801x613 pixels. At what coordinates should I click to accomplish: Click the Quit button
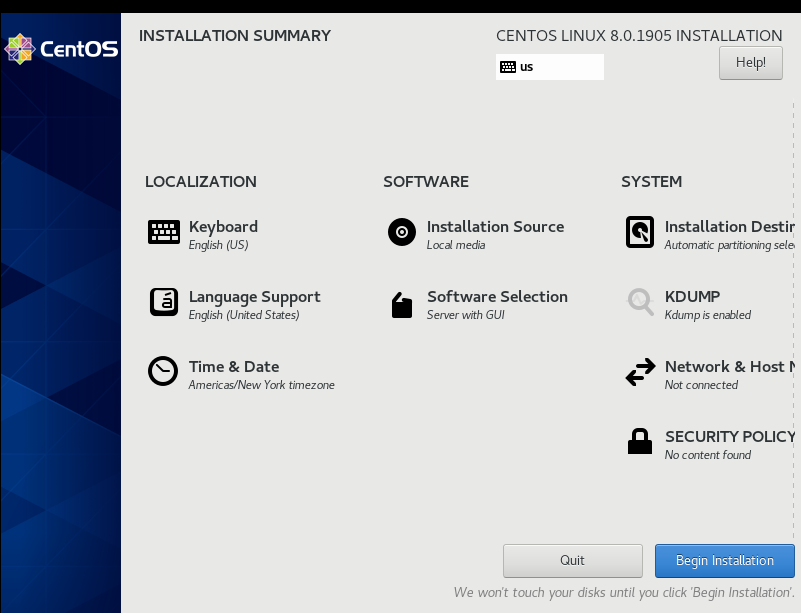pyautogui.click(x=573, y=560)
